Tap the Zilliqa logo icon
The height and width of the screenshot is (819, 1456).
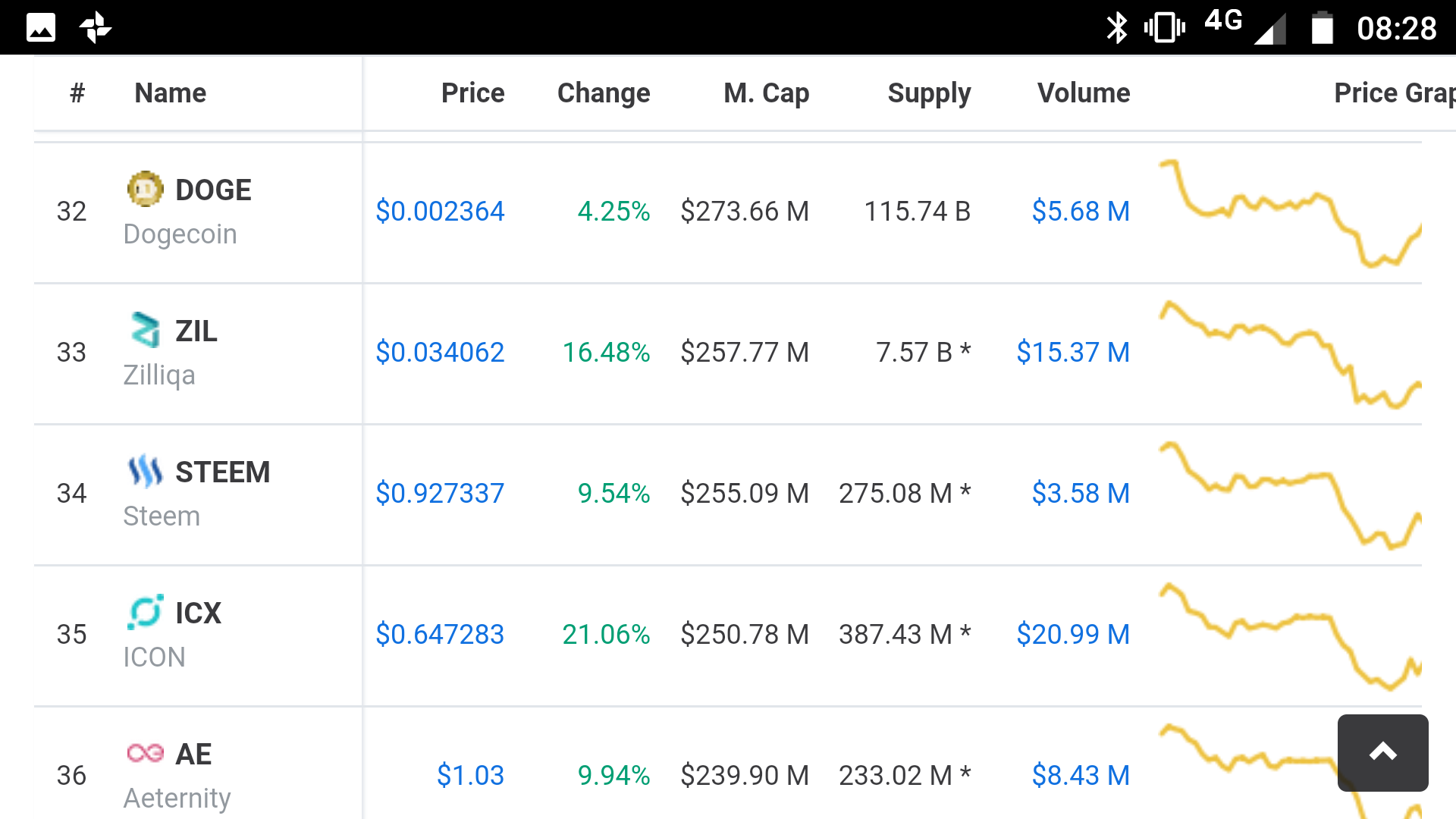tap(145, 330)
